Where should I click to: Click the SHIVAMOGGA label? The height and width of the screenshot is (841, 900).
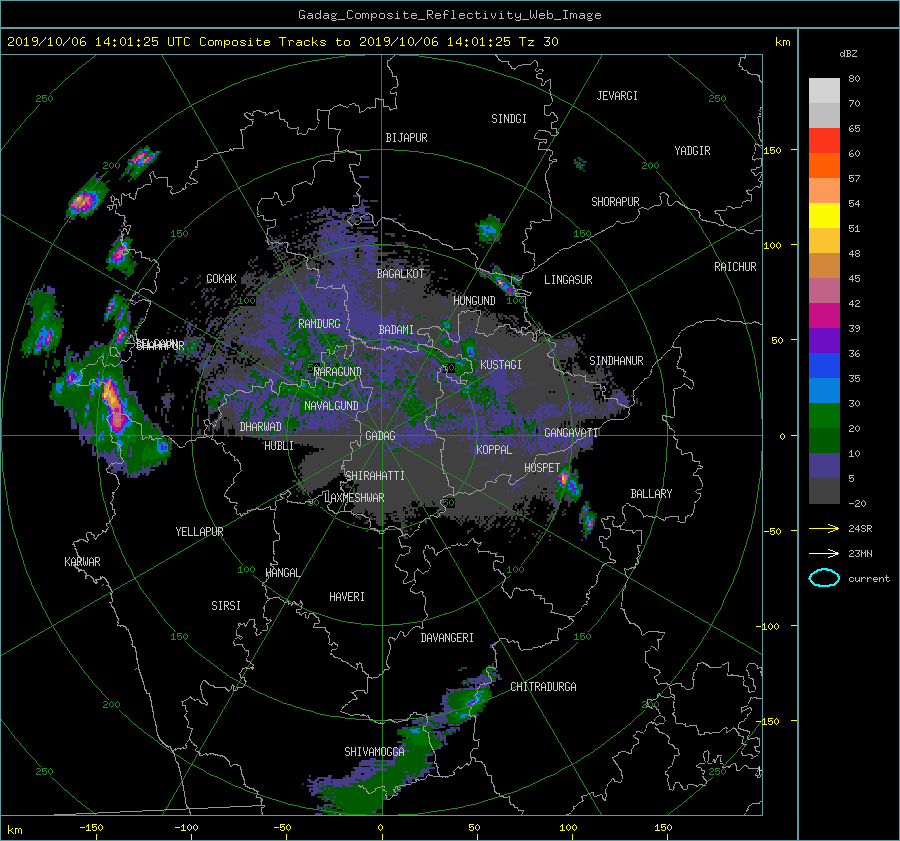coord(374,752)
